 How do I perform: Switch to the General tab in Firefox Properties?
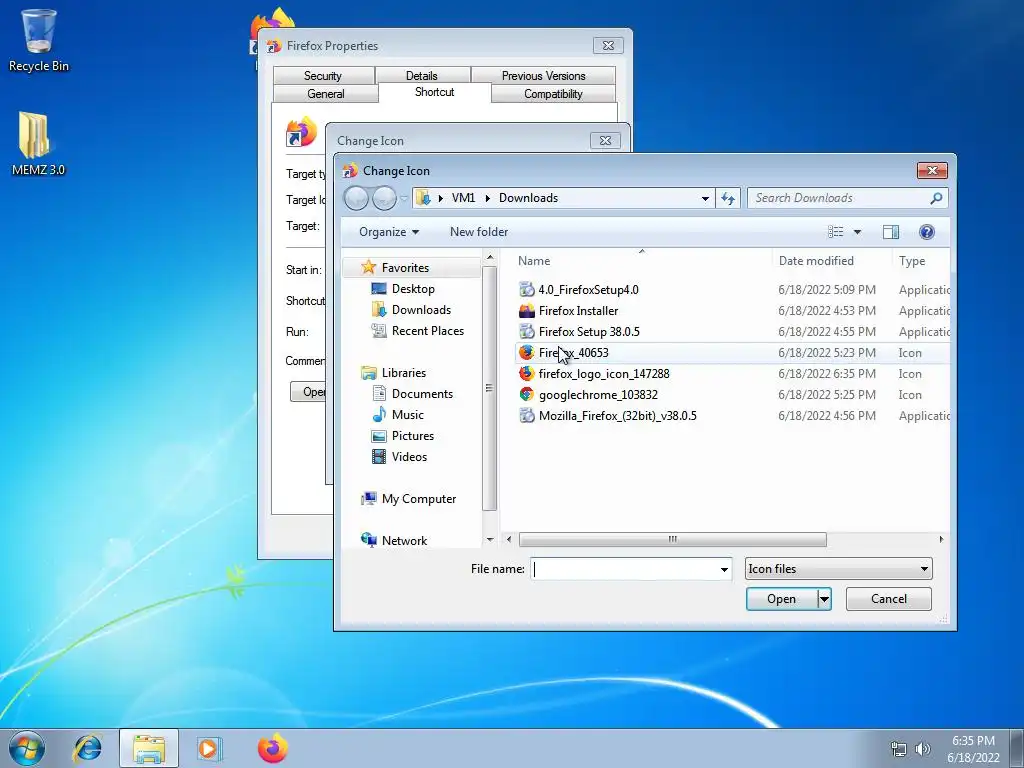325,94
